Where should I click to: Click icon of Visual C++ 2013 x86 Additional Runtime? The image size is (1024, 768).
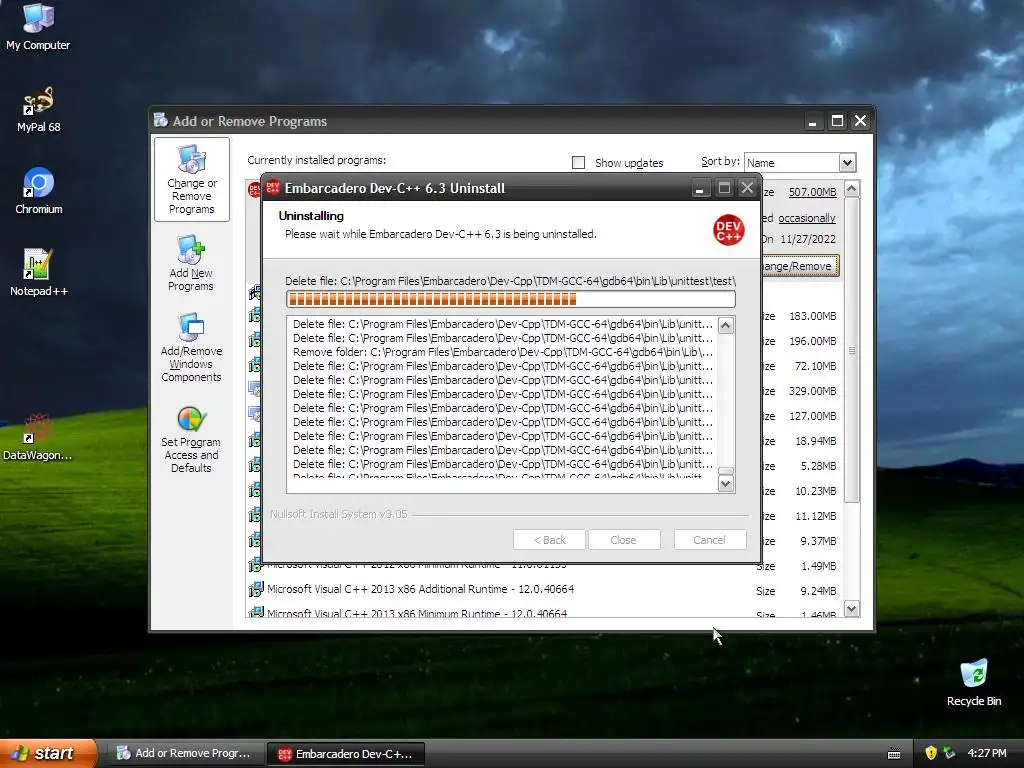point(255,589)
